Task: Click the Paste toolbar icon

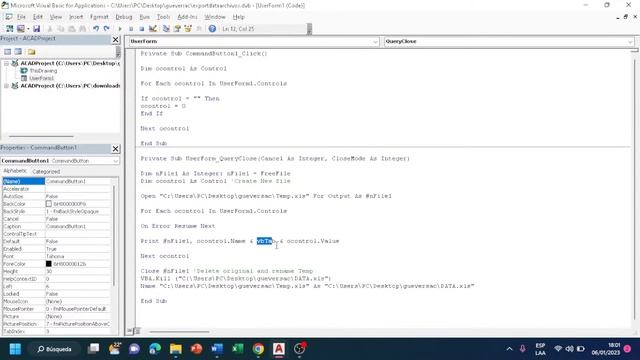Action: tap(71, 29)
